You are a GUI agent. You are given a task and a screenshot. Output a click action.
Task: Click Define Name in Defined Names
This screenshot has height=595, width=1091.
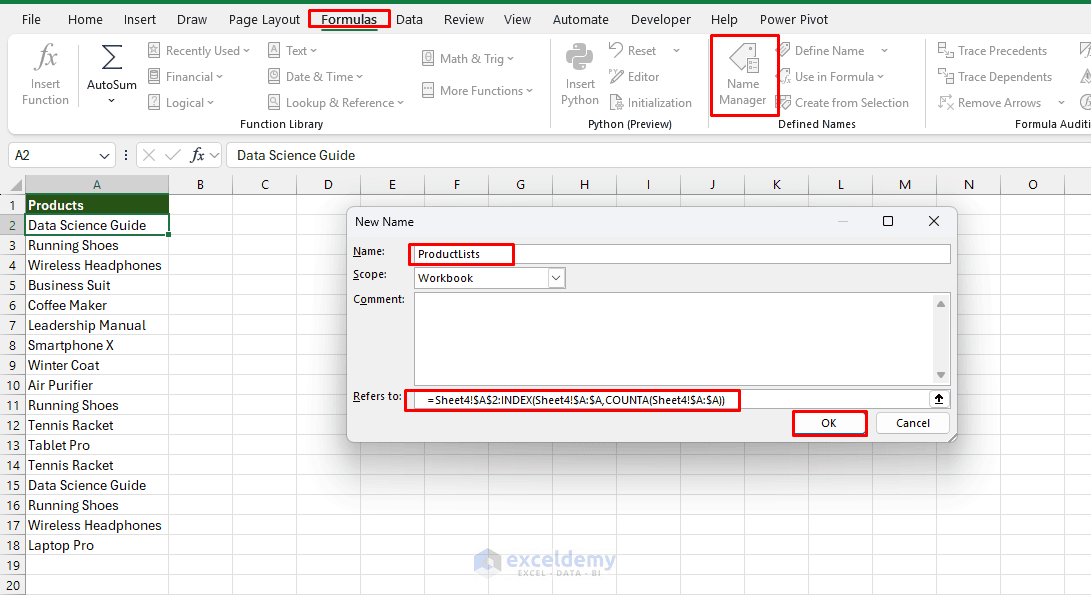point(821,51)
